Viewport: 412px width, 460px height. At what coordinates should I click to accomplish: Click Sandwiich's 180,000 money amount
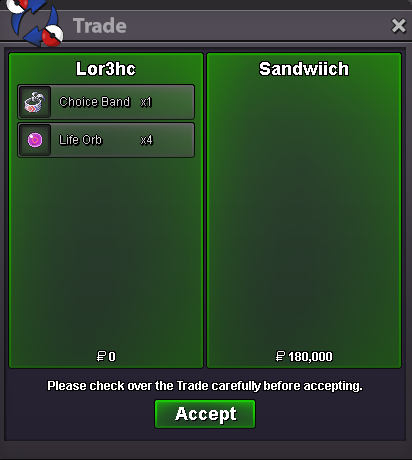click(x=310, y=357)
